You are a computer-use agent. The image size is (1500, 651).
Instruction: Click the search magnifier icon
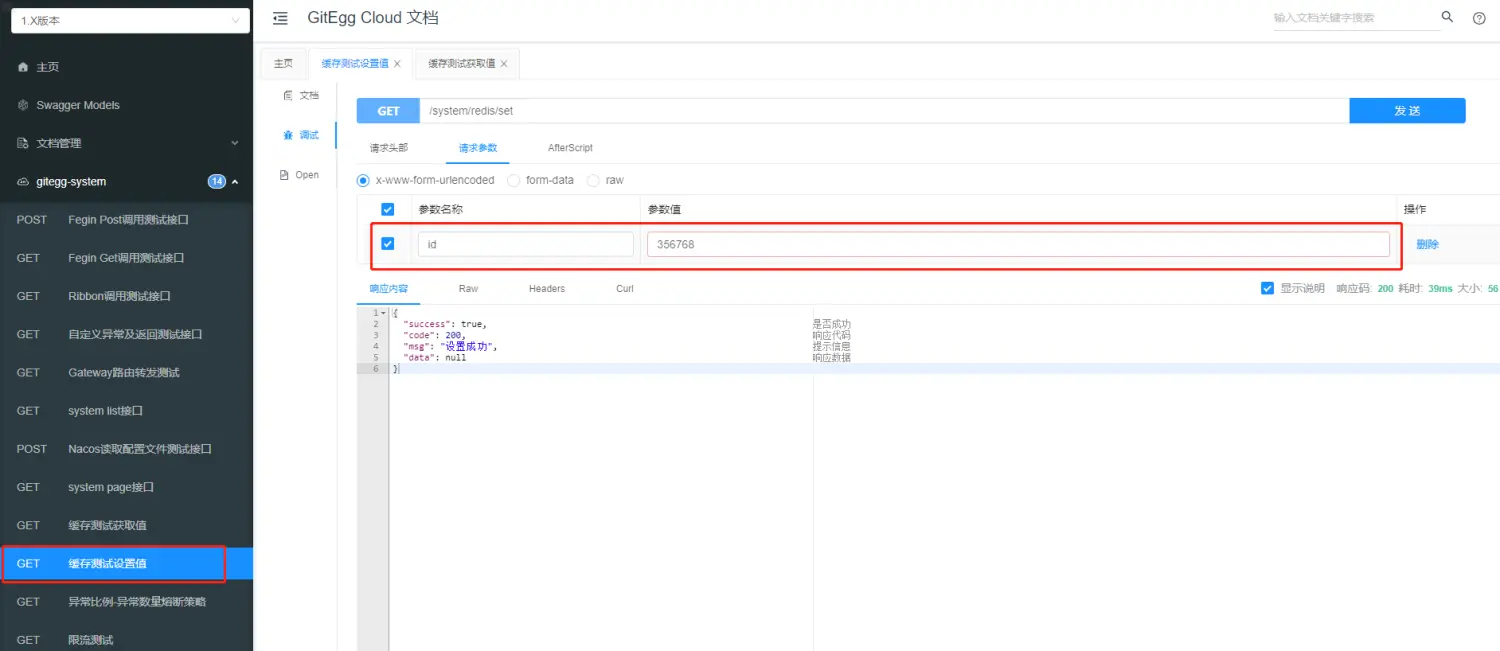point(1447,17)
